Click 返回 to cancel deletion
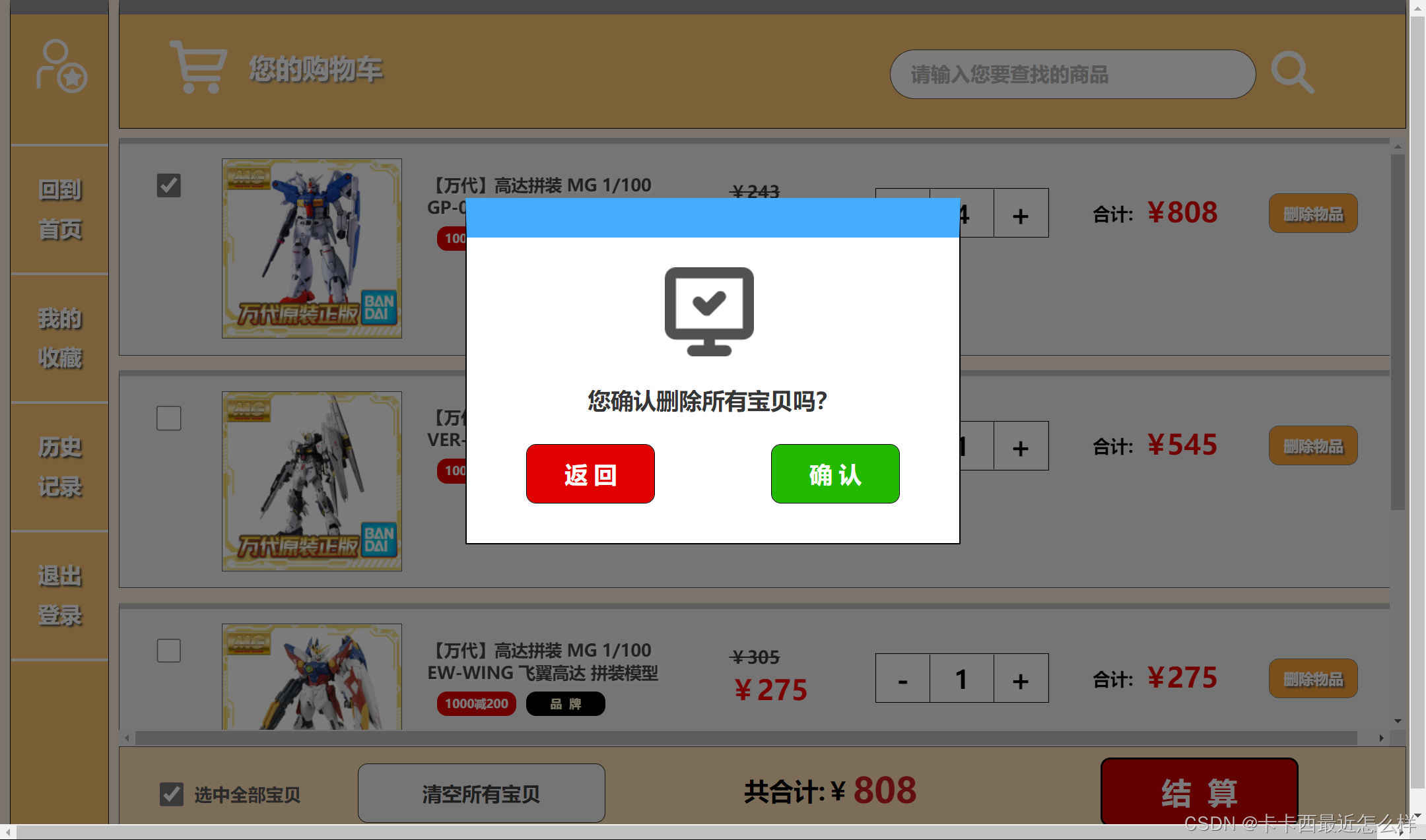The image size is (1426, 840). 591,473
